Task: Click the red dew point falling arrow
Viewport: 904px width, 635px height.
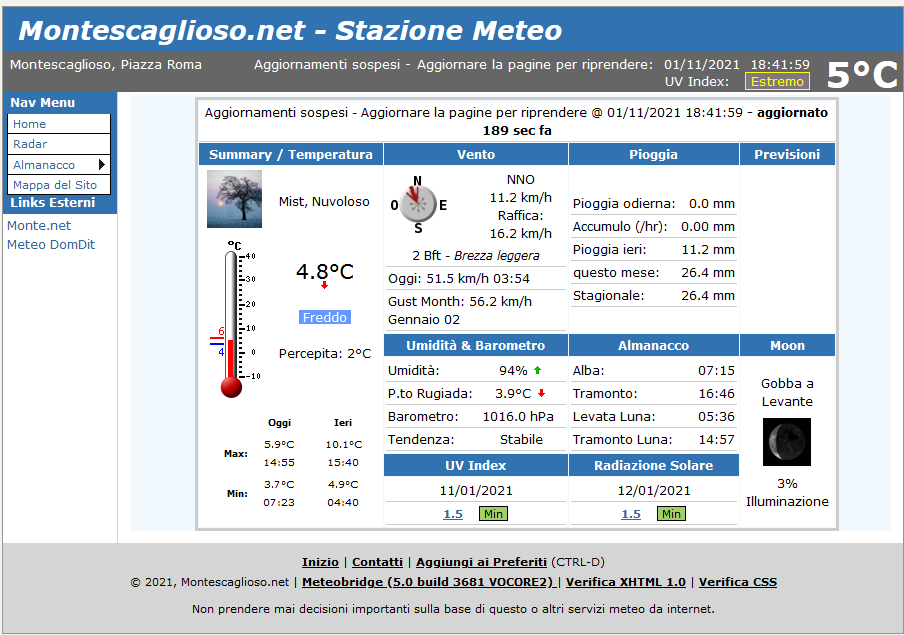Action: tap(541, 393)
